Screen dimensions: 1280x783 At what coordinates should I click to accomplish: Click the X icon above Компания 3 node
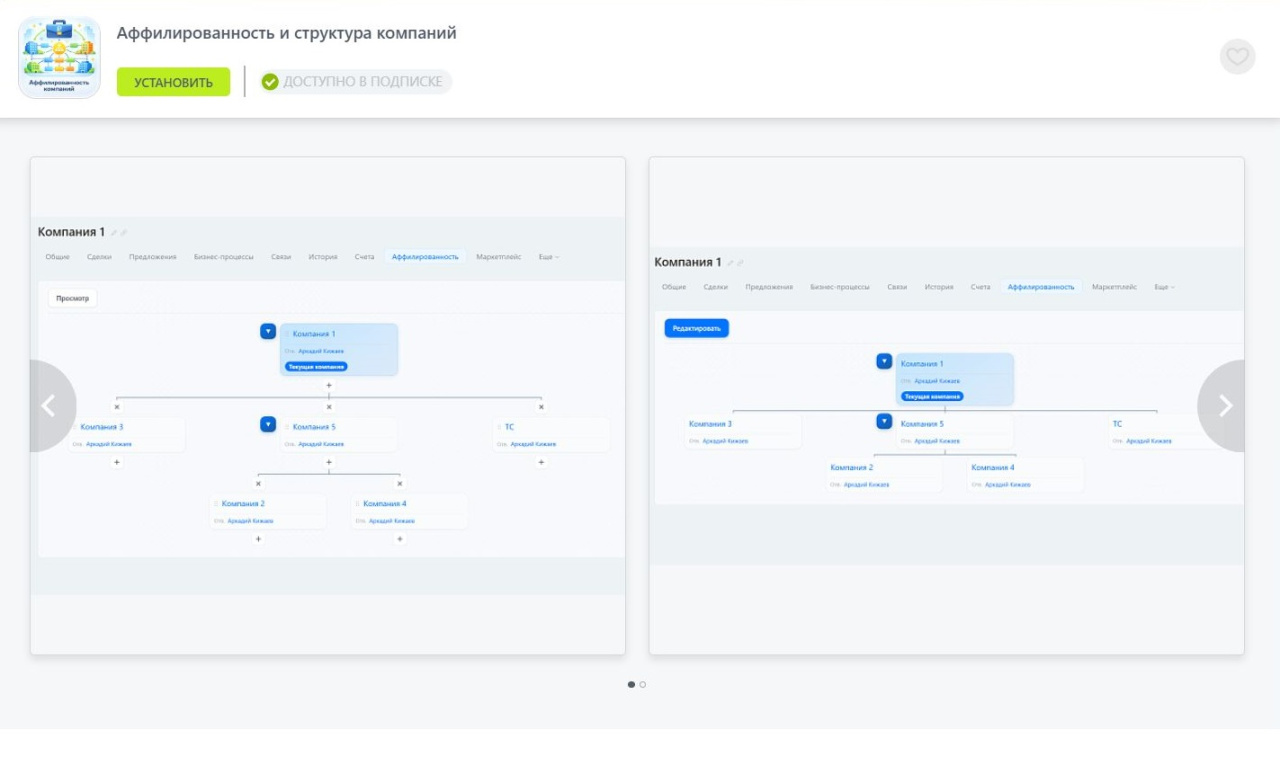click(117, 407)
